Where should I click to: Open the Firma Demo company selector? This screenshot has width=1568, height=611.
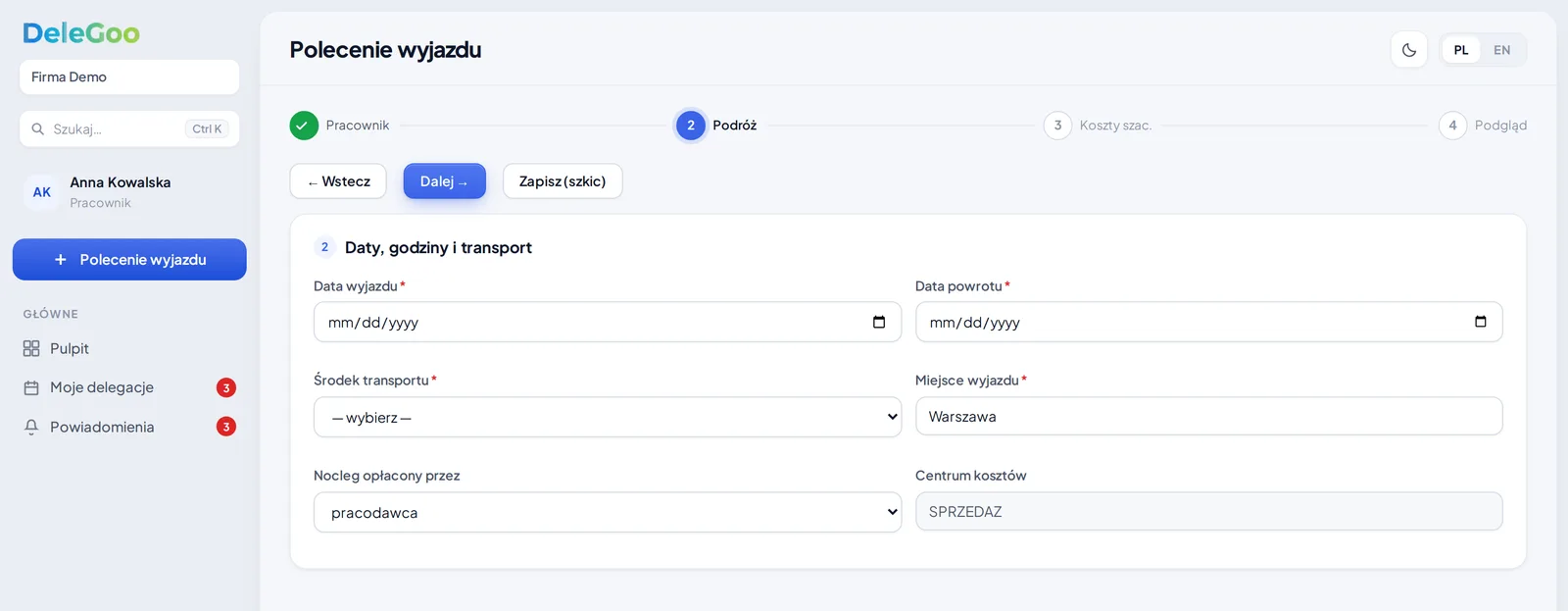coord(129,76)
